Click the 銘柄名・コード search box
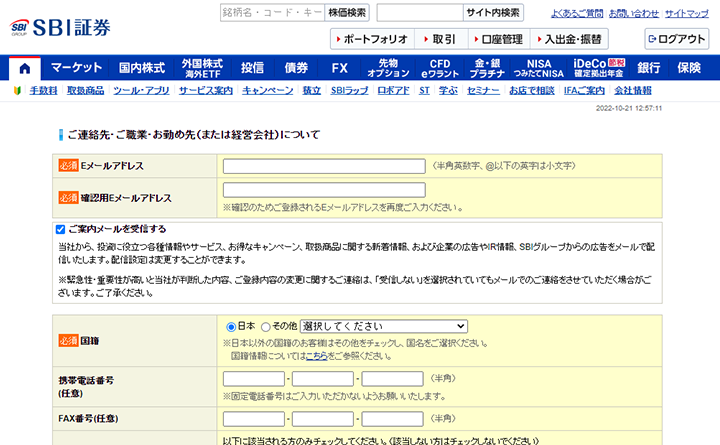720x445 pixels. coord(271,13)
